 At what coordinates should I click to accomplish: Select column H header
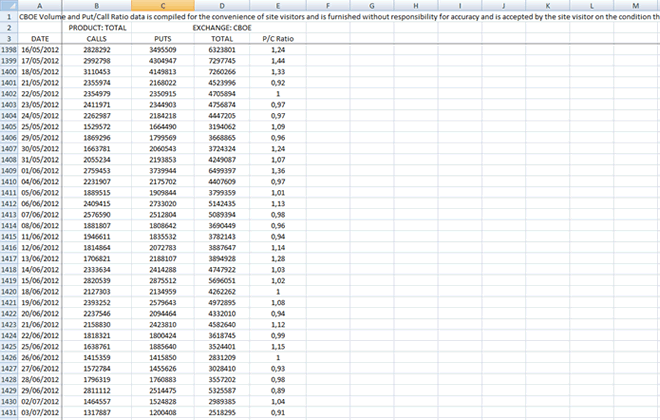pyautogui.click(x=415, y=5)
